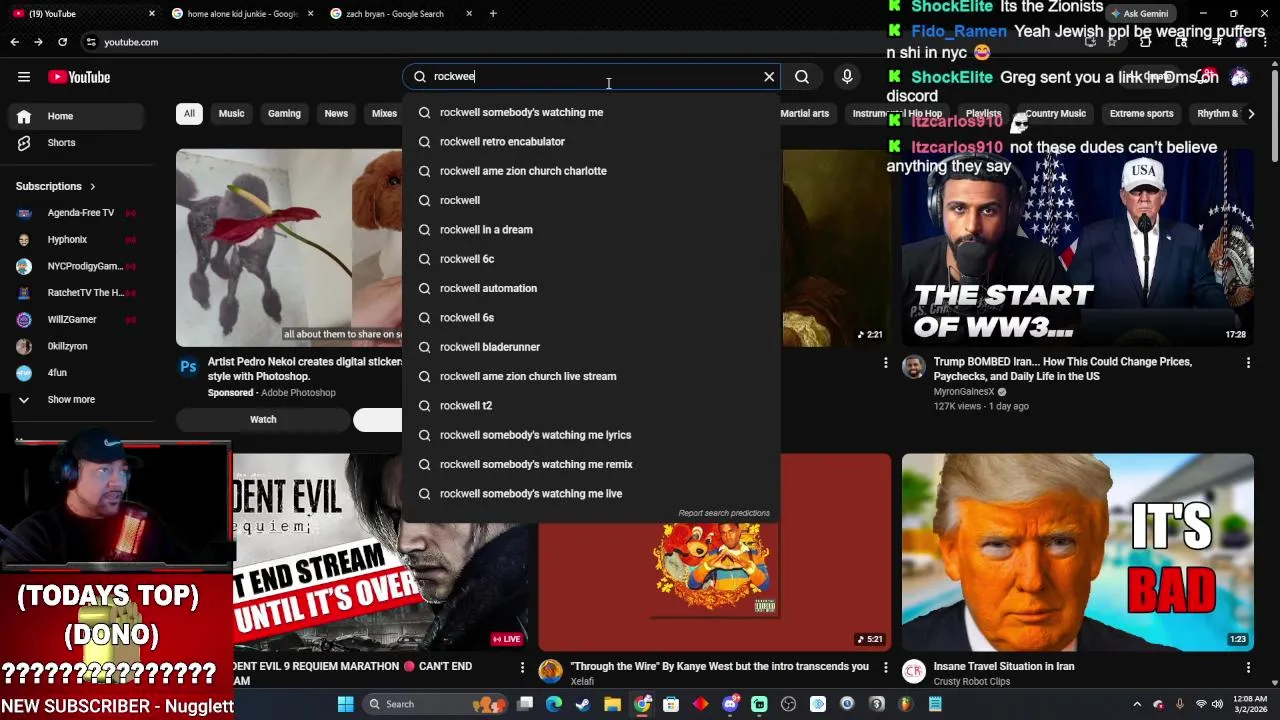Go to the YouTube logo home

point(79,77)
